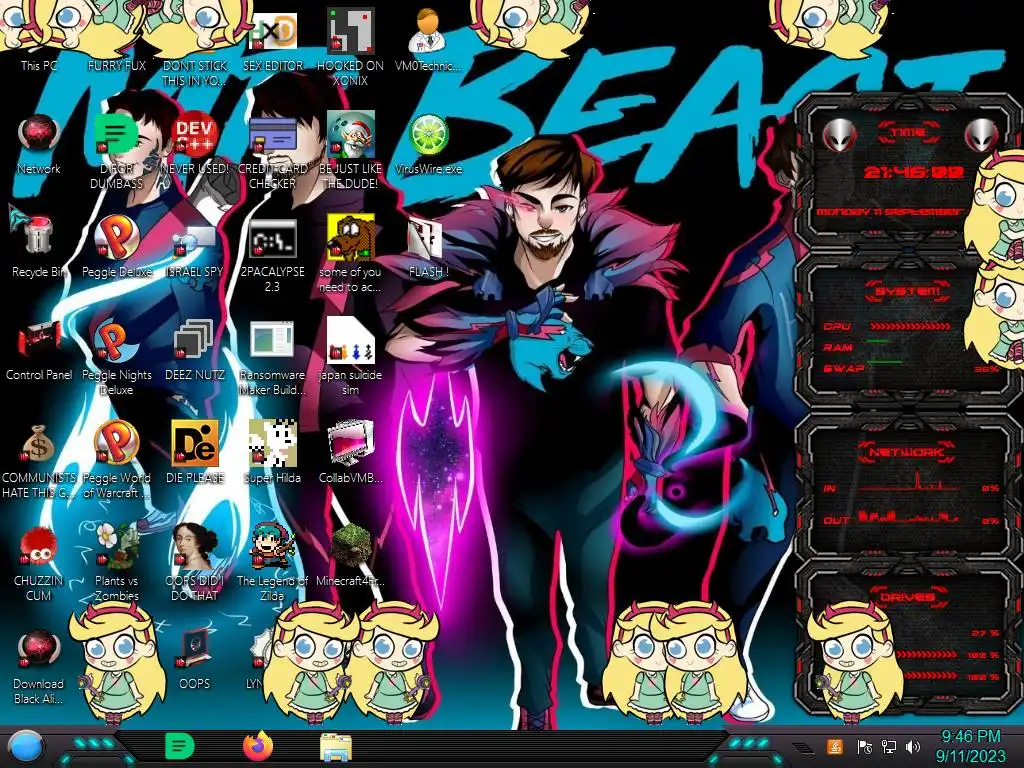The image size is (1024, 768).
Task: Click the DRIVES header in widget
Action: [906, 597]
